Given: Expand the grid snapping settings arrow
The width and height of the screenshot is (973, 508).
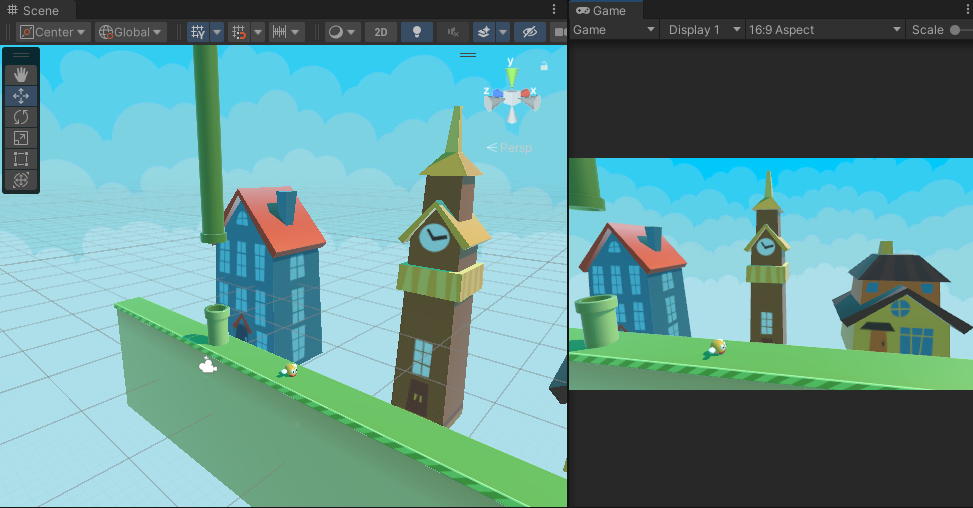Looking at the screenshot, I should tap(258, 32).
